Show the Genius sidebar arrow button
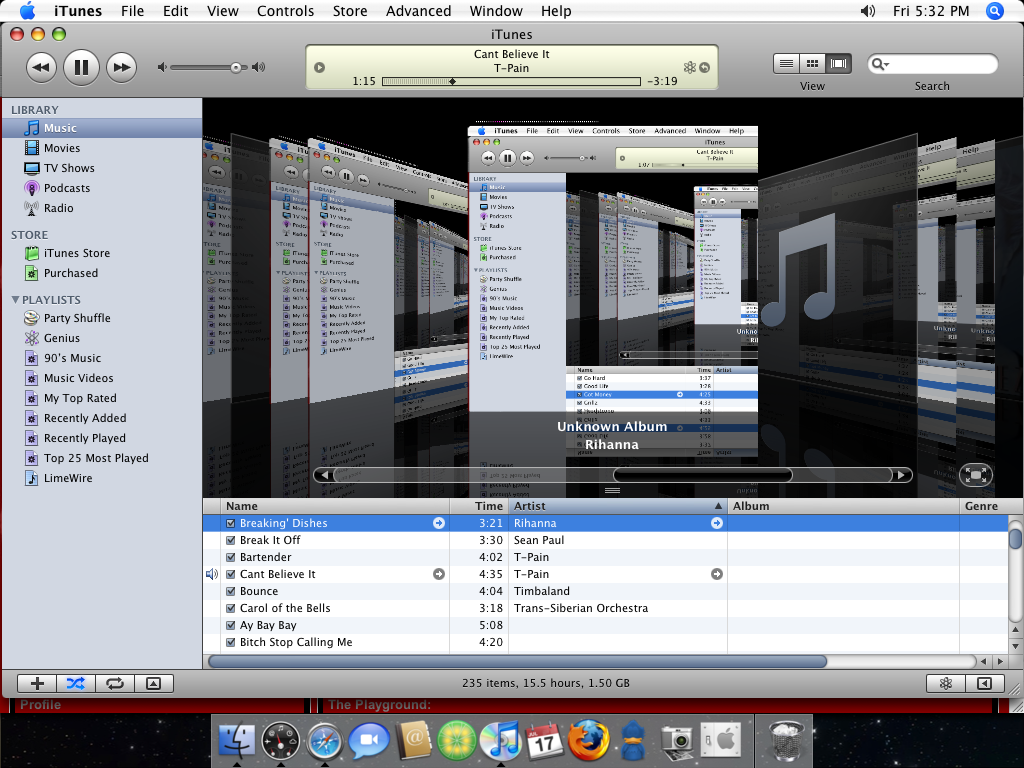Image resolution: width=1024 pixels, height=768 pixels. [x=984, y=683]
